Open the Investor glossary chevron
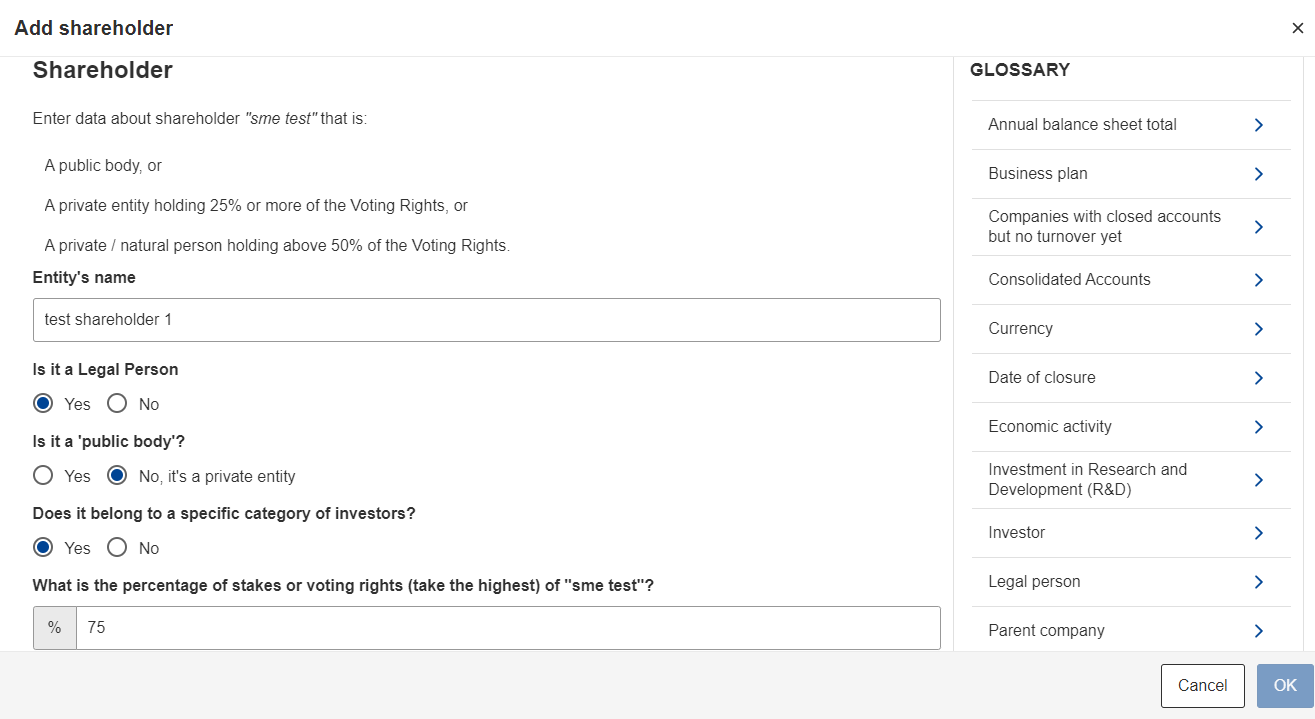 (1258, 533)
